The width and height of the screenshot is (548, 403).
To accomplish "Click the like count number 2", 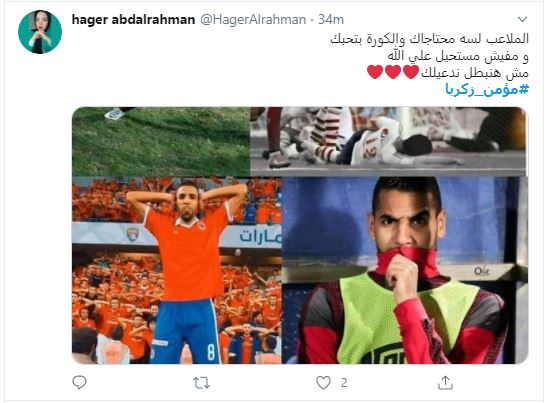I will click(344, 383).
